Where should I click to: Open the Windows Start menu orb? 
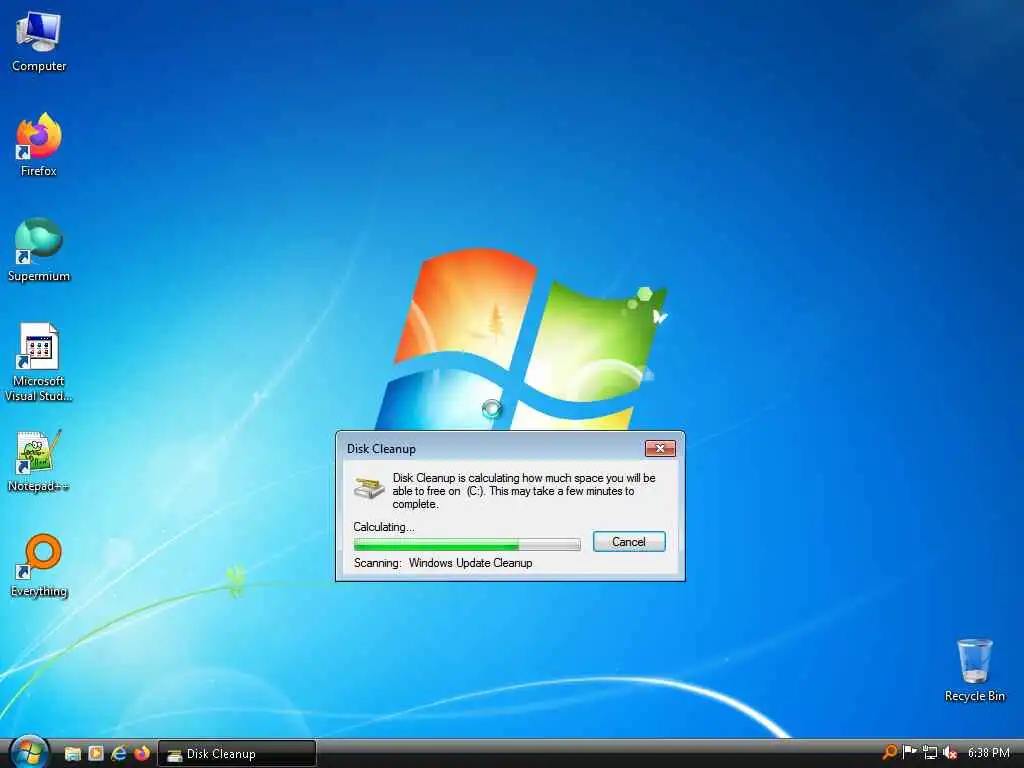(29, 753)
